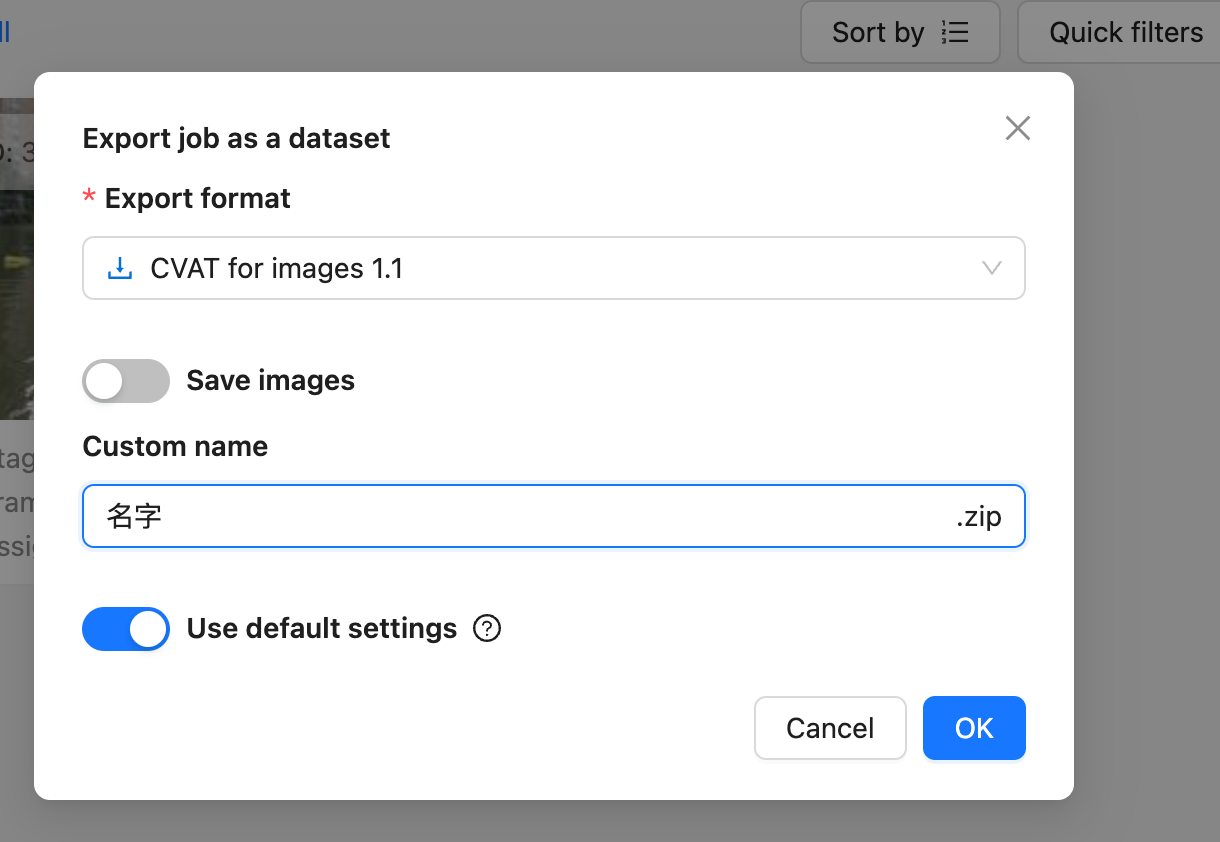
Task: Click the download icon in the Export format field
Action: pyautogui.click(x=120, y=268)
